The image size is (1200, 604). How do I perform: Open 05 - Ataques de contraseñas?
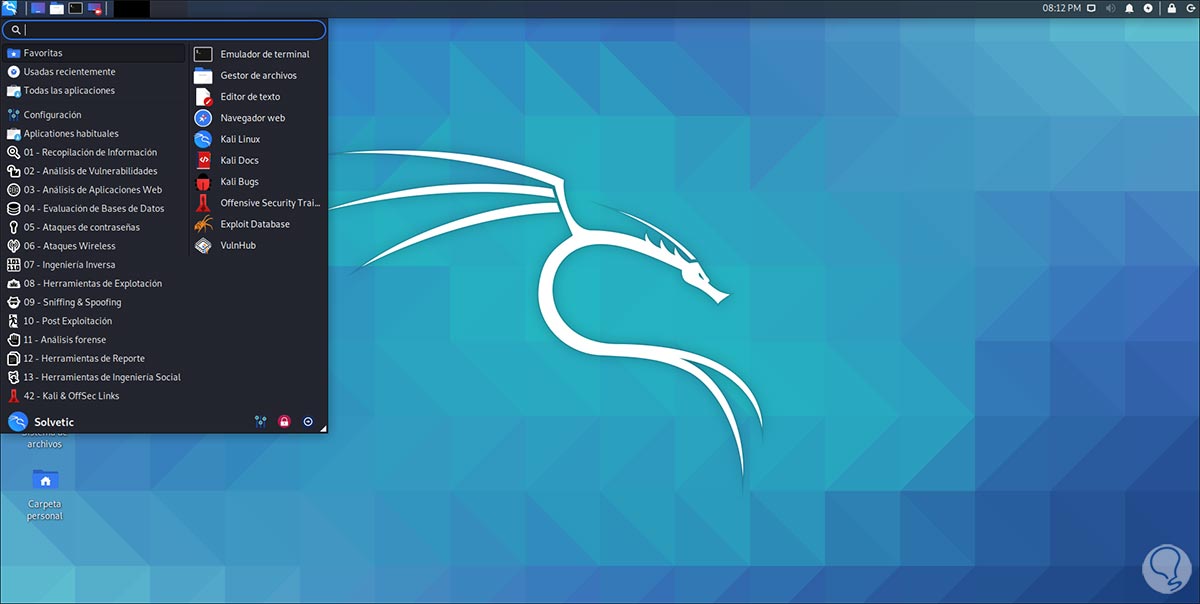click(95, 227)
